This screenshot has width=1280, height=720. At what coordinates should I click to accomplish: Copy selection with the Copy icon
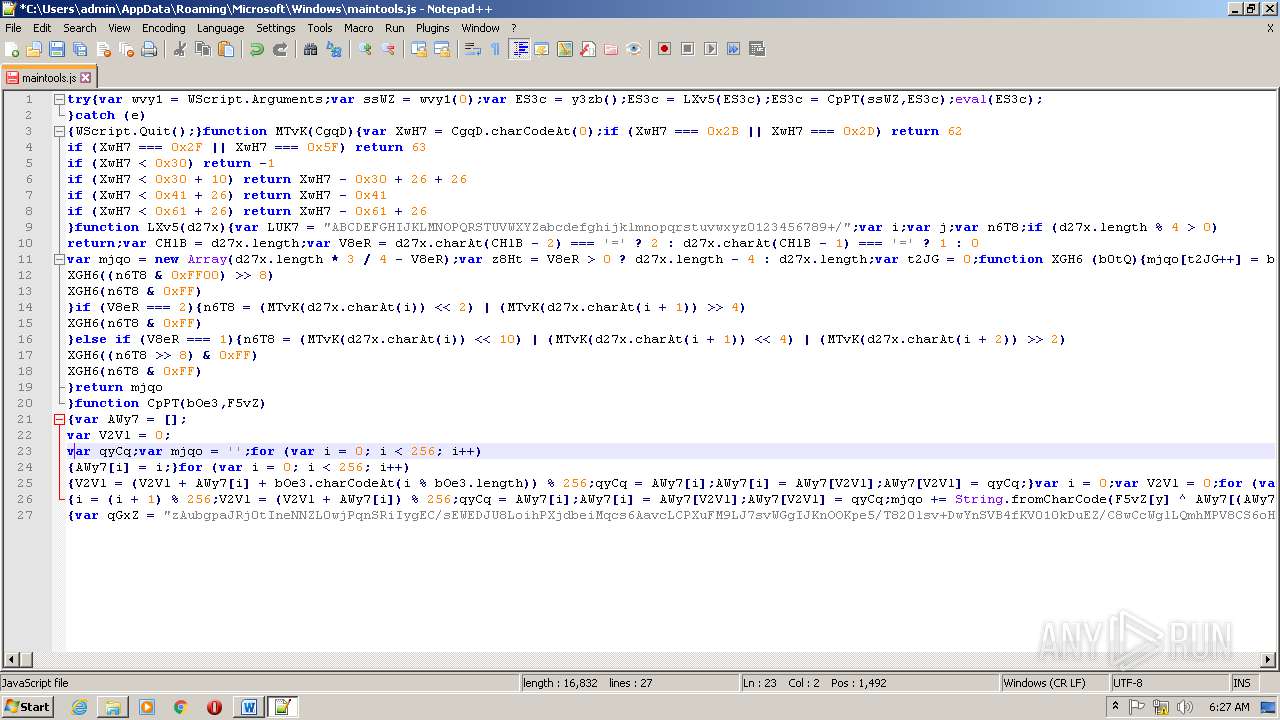click(203, 49)
